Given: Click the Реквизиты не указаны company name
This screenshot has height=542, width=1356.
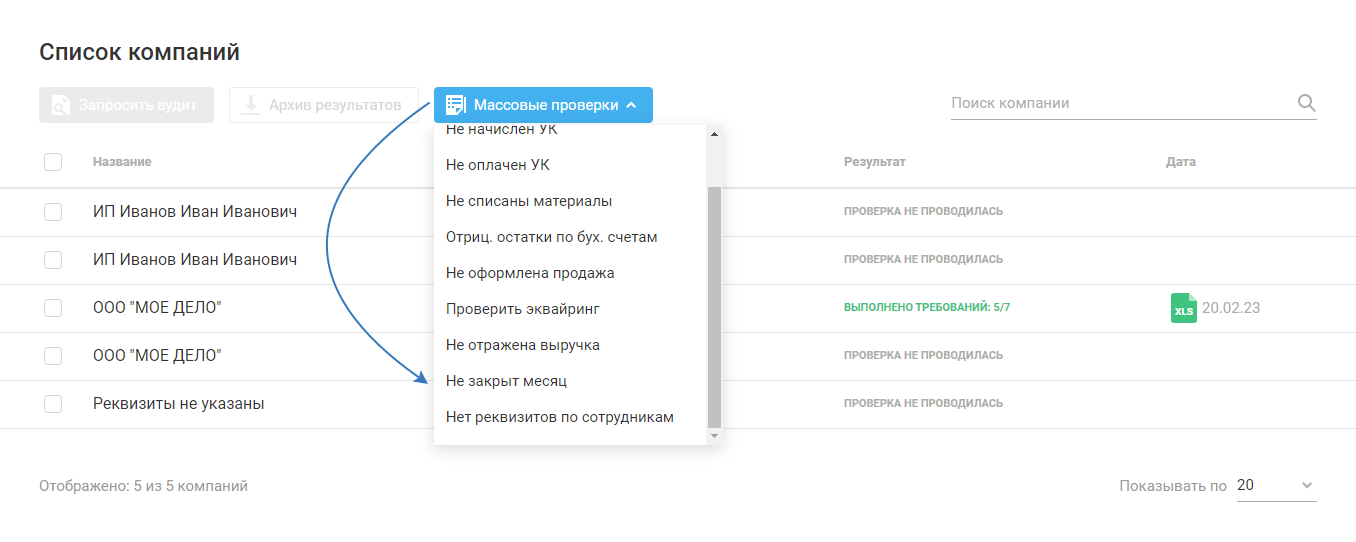Looking at the screenshot, I should click(x=179, y=404).
